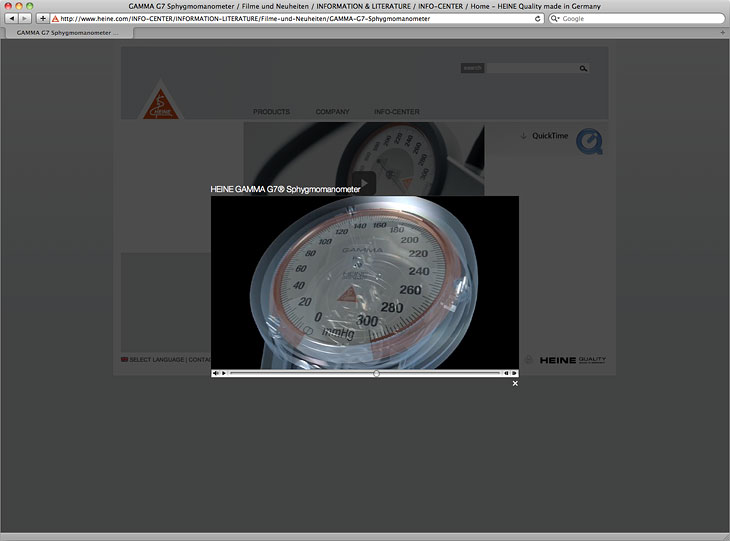Click the site search label button
This screenshot has height=541, width=730.
click(473, 68)
